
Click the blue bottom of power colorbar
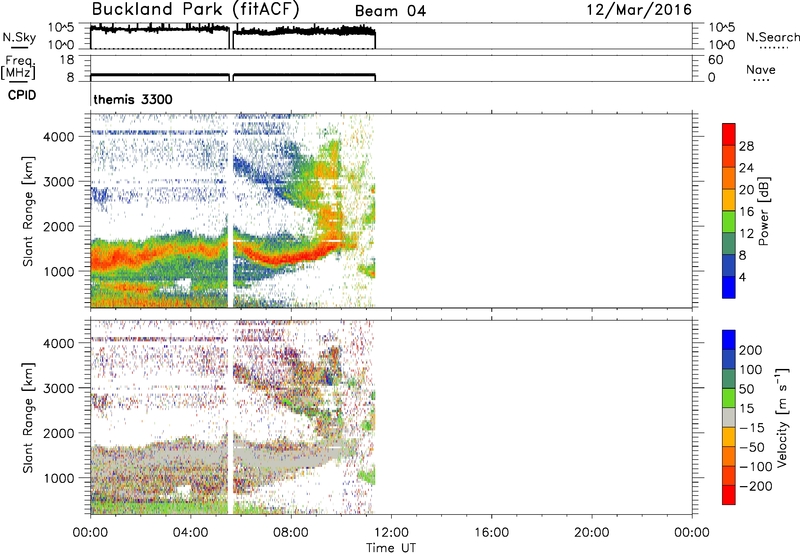[x=729, y=287]
